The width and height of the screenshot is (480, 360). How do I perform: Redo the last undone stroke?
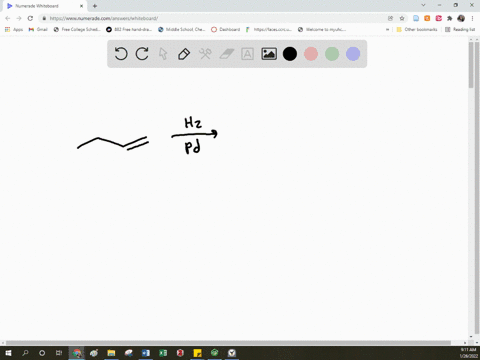pos(142,54)
